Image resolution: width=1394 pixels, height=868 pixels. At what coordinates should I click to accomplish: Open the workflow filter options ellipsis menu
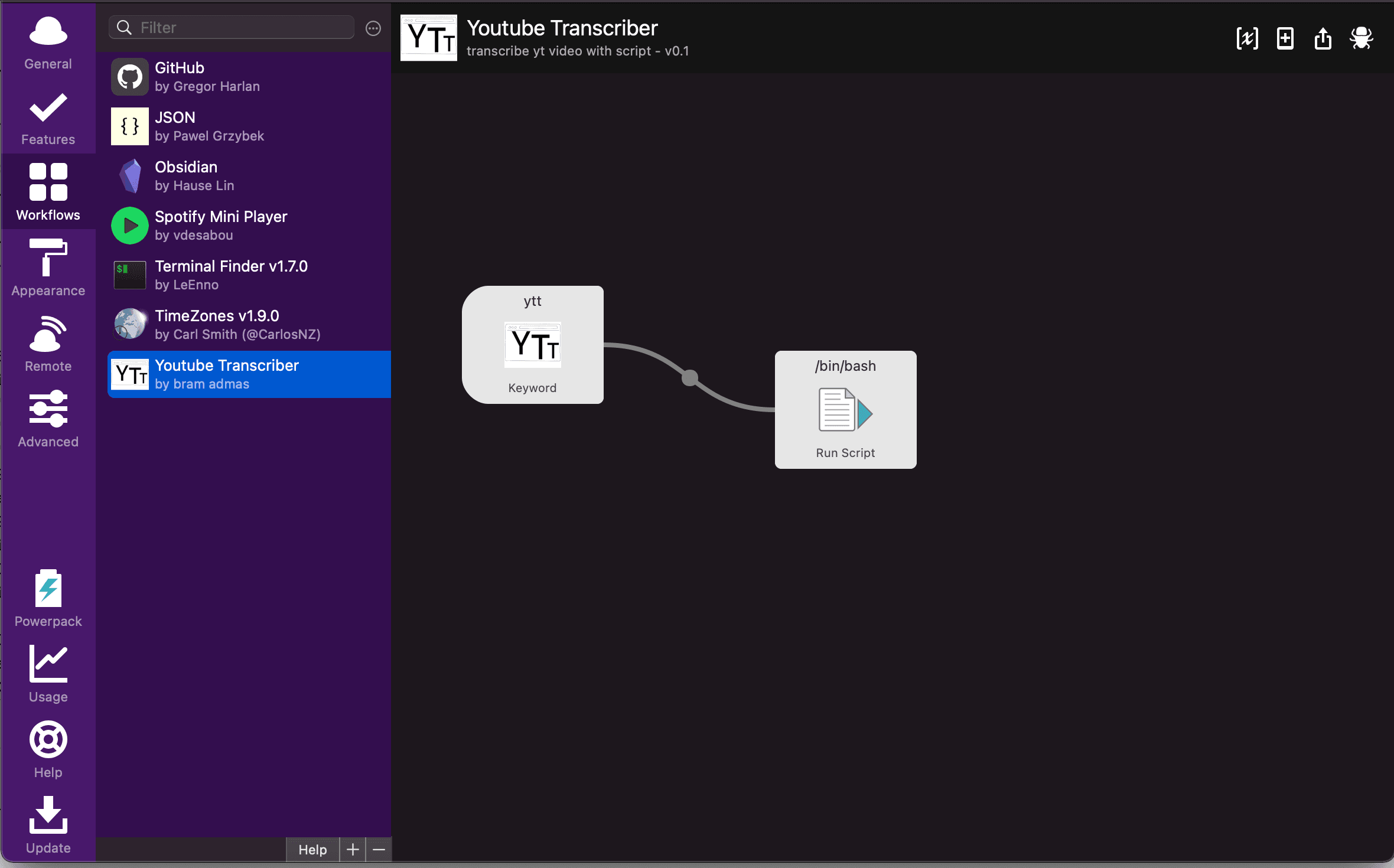[x=373, y=28]
